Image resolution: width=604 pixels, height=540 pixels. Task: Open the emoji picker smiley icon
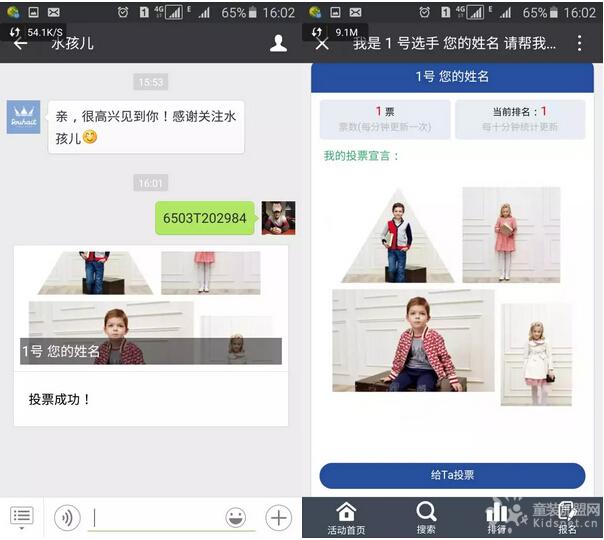[235, 517]
